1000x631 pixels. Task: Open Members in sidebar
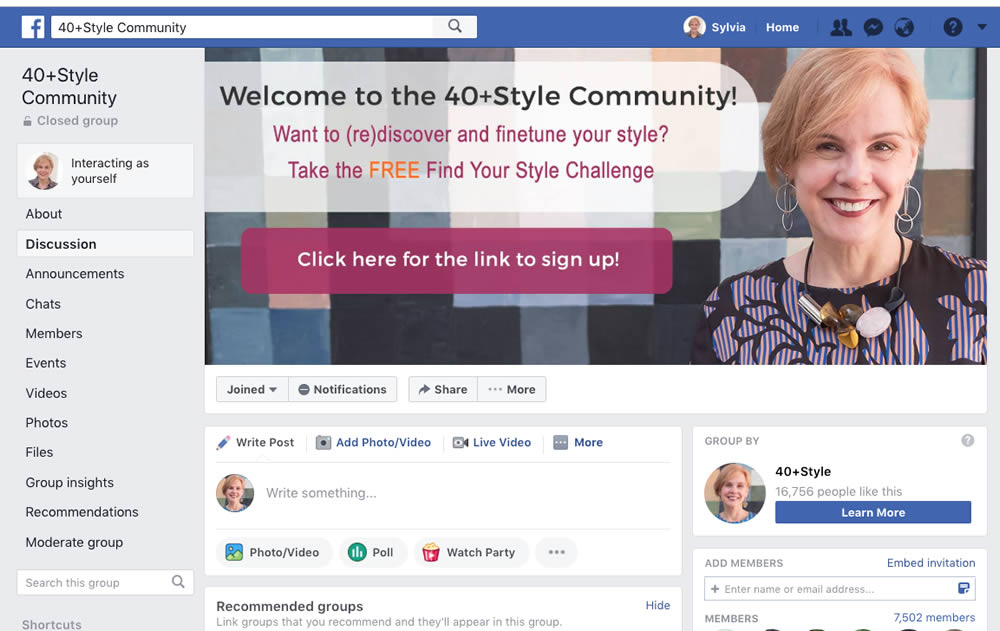click(54, 334)
